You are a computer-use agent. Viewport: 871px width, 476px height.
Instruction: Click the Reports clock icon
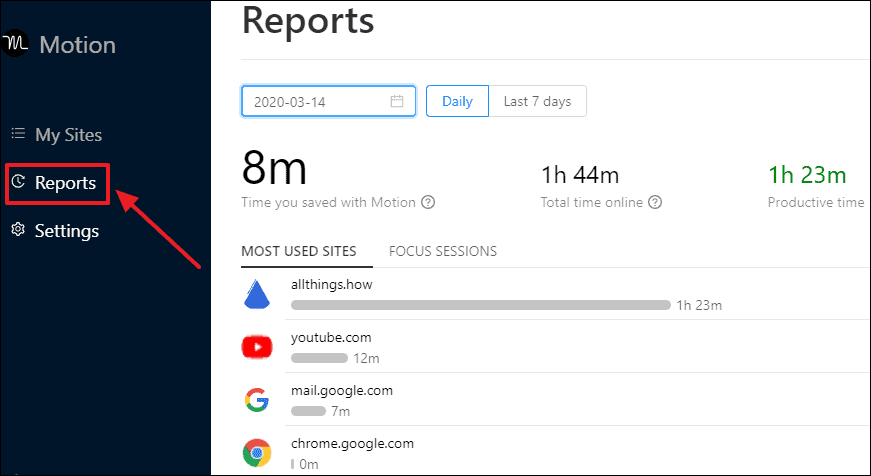[x=18, y=182]
